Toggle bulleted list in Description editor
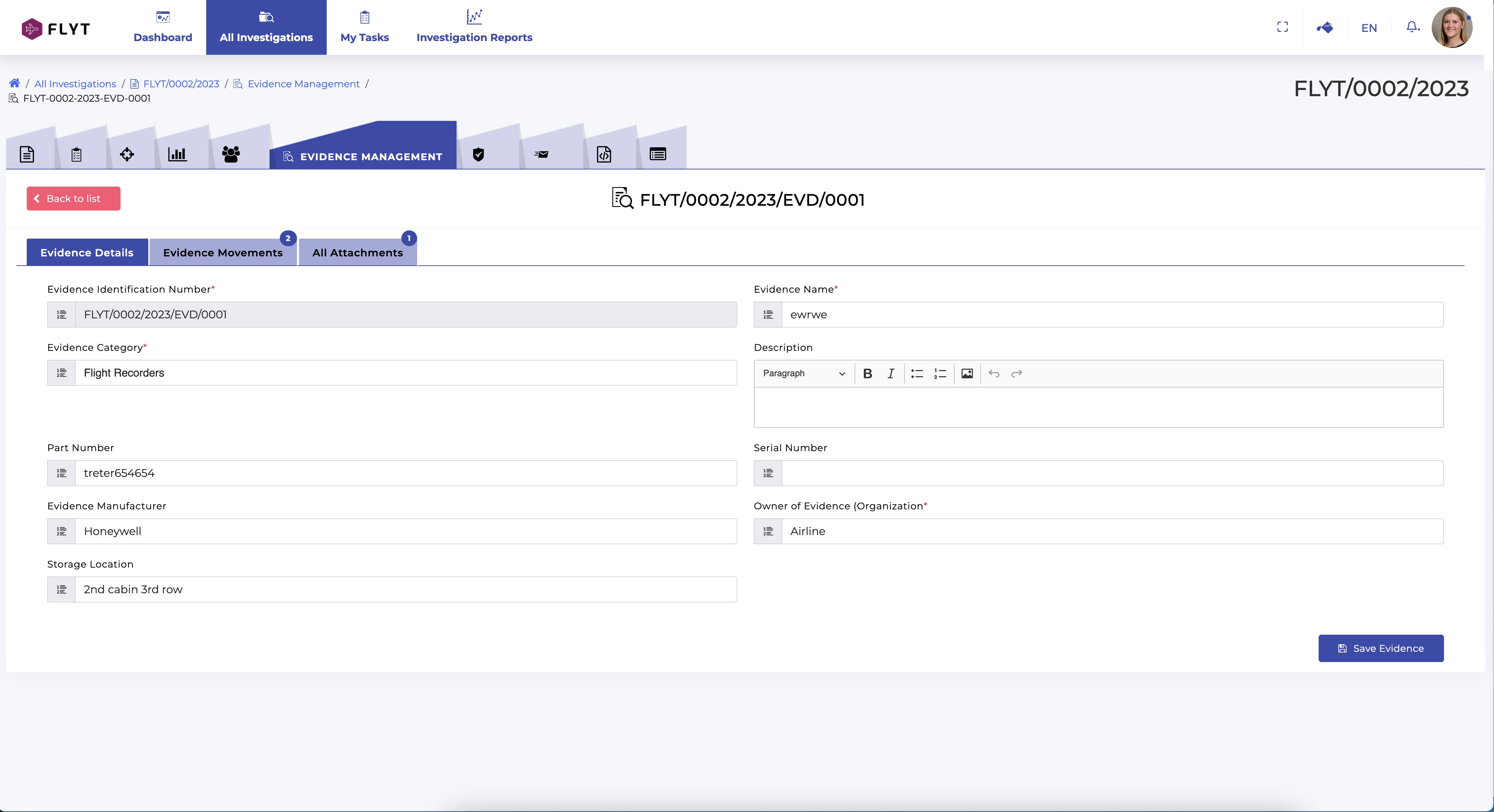1494x812 pixels. point(917,374)
